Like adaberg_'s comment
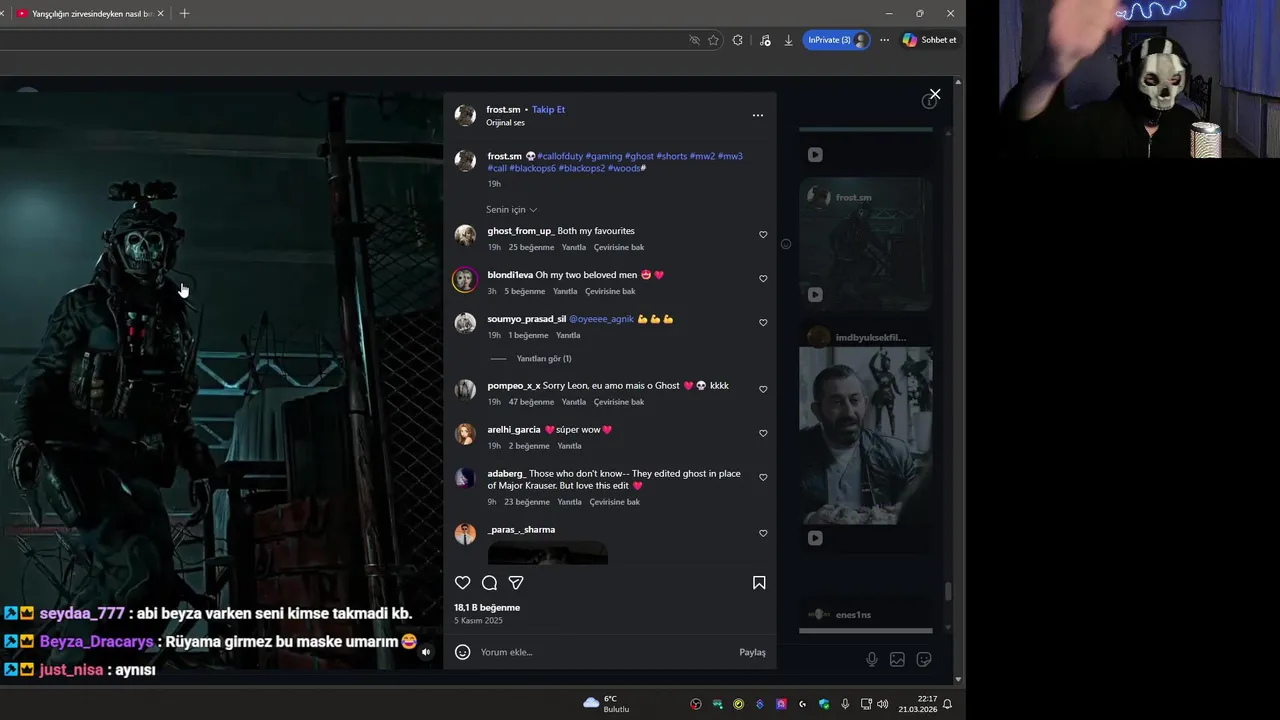 (x=763, y=477)
